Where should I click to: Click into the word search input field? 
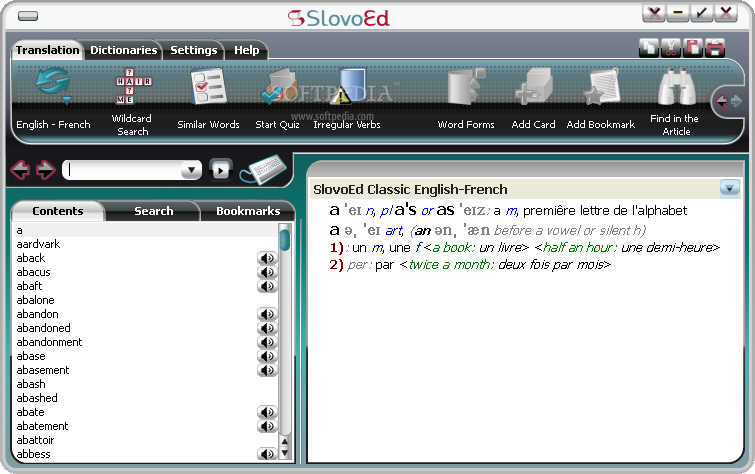(x=123, y=170)
